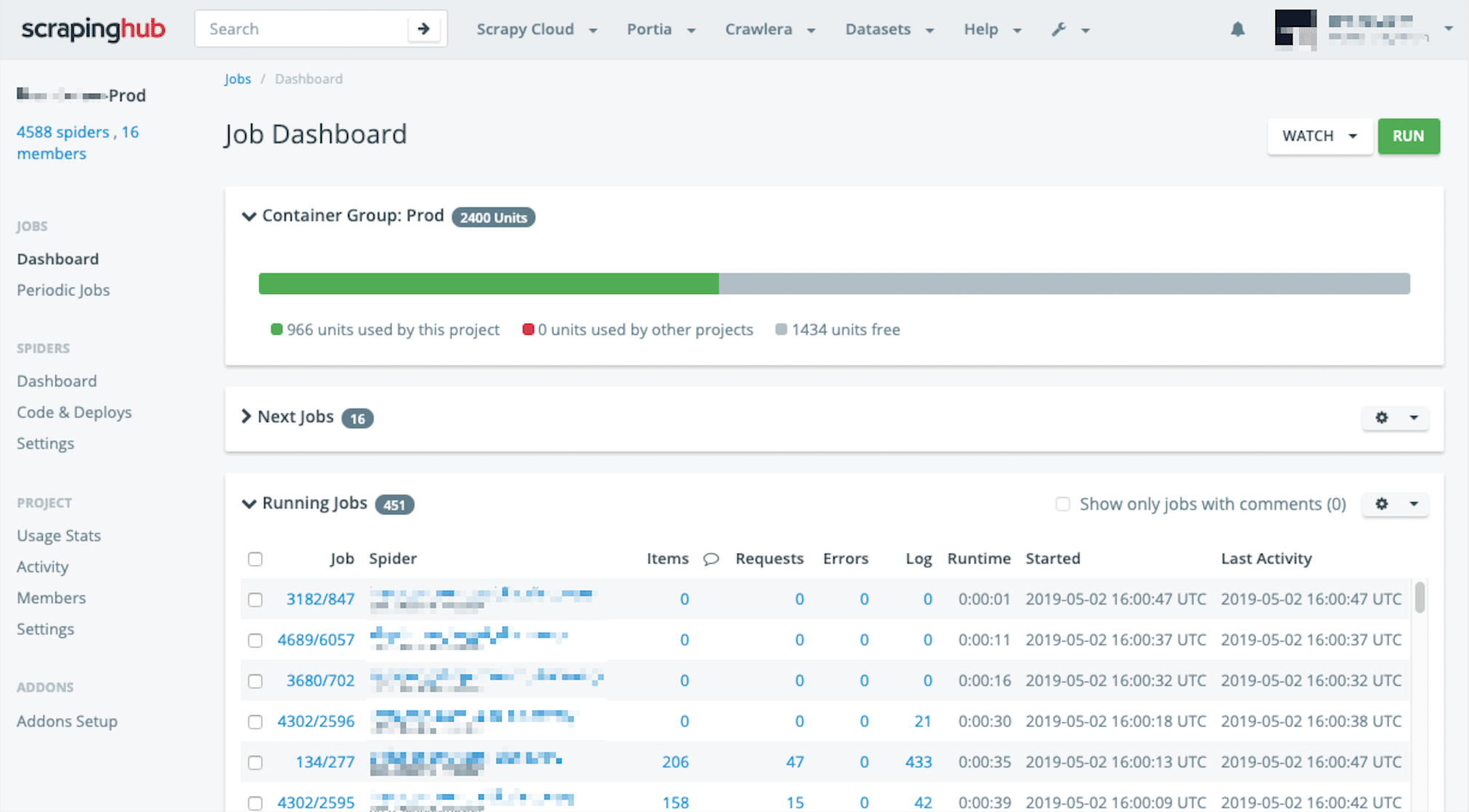
Task: Check job 3182/847 checkbox
Action: [255, 600]
